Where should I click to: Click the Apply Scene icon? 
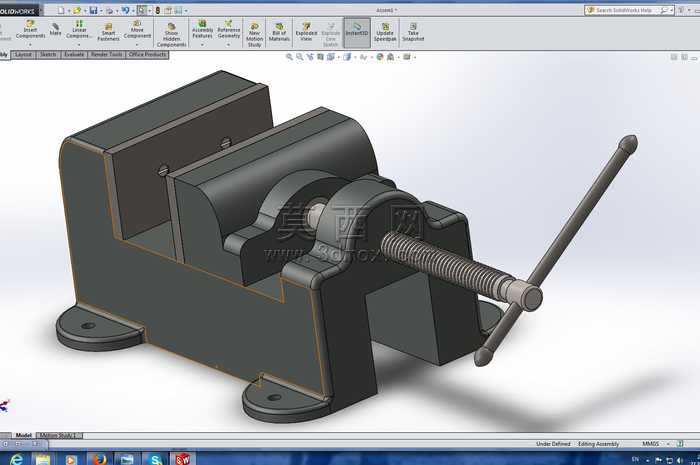click(x=391, y=57)
